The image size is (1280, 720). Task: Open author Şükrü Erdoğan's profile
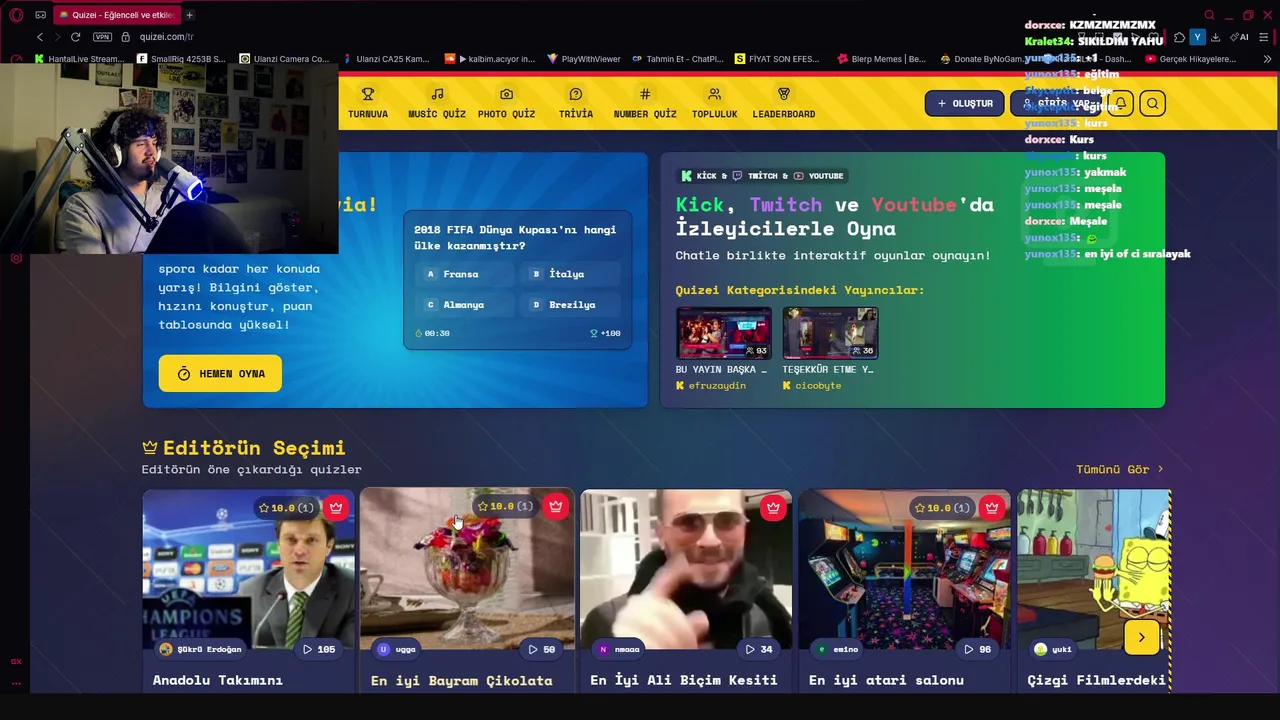point(200,649)
